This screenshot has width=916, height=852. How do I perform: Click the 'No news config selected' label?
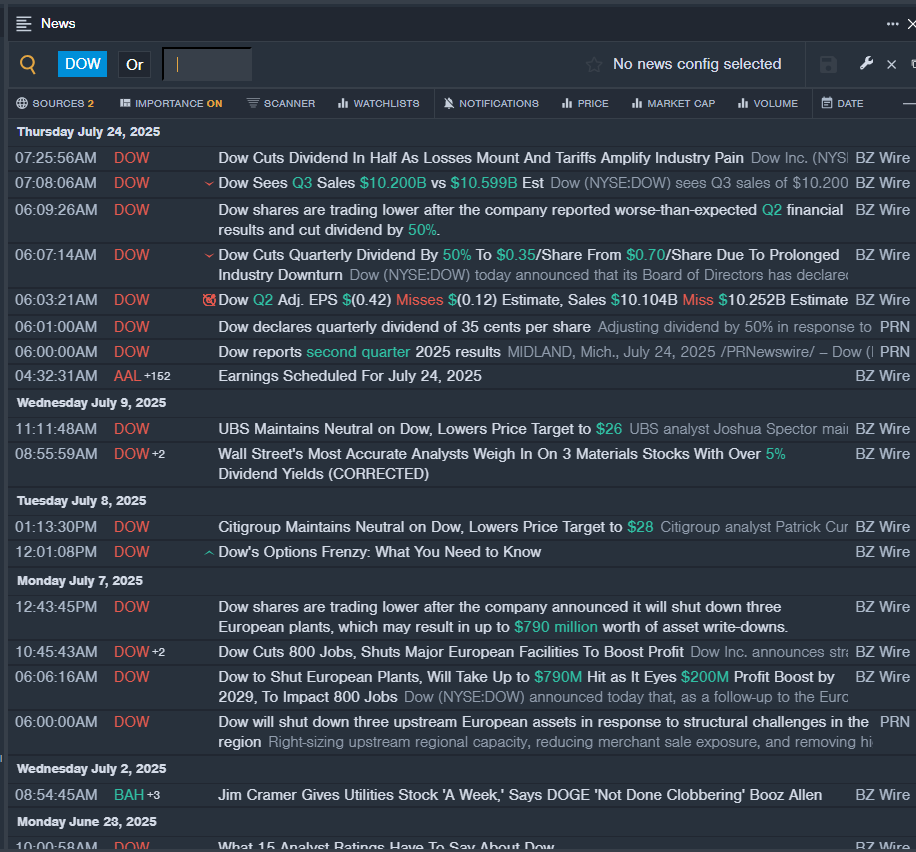pyautogui.click(x=697, y=64)
